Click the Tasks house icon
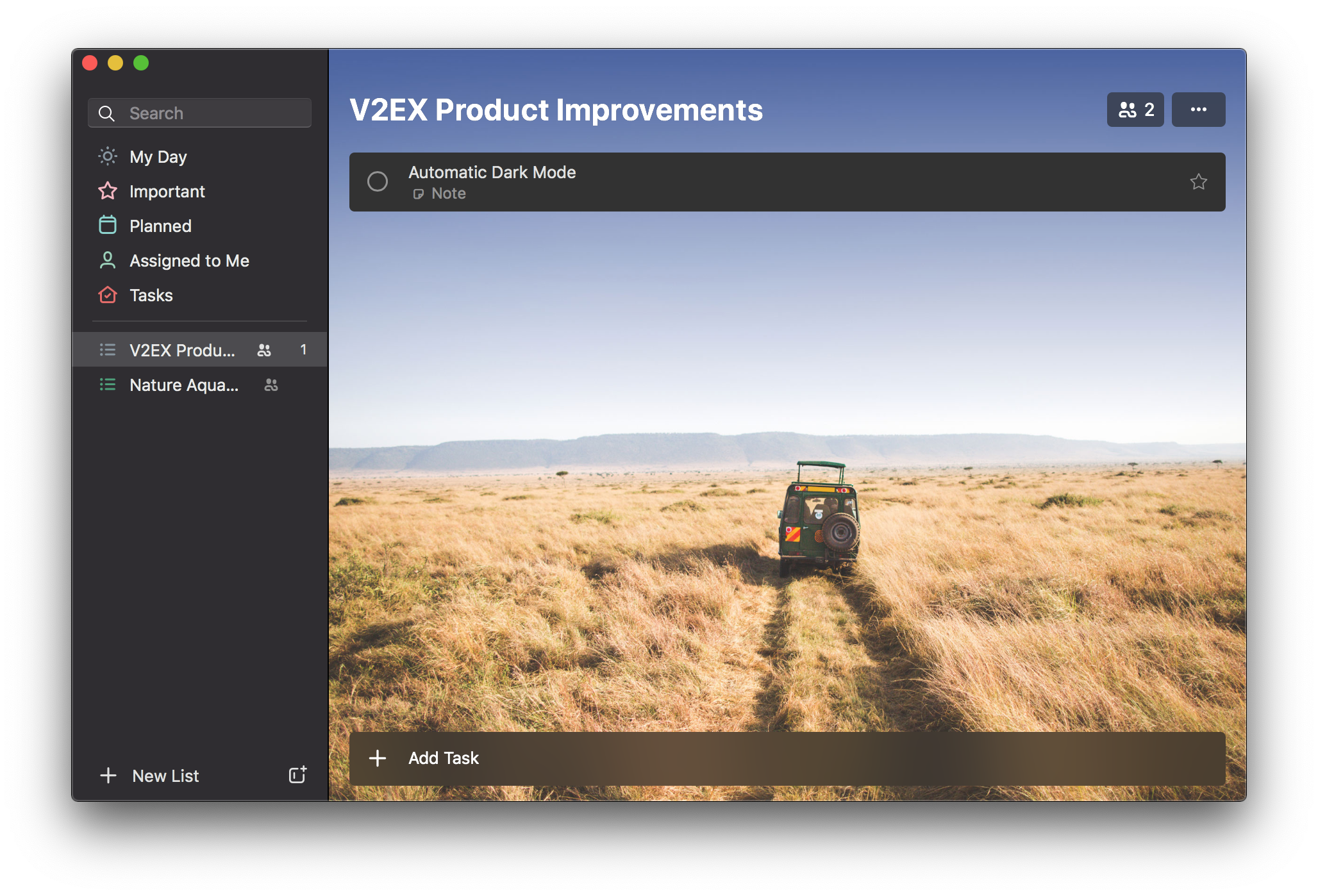Image resolution: width=1318 pixels, height=896 pixels. tap(108, 295)
